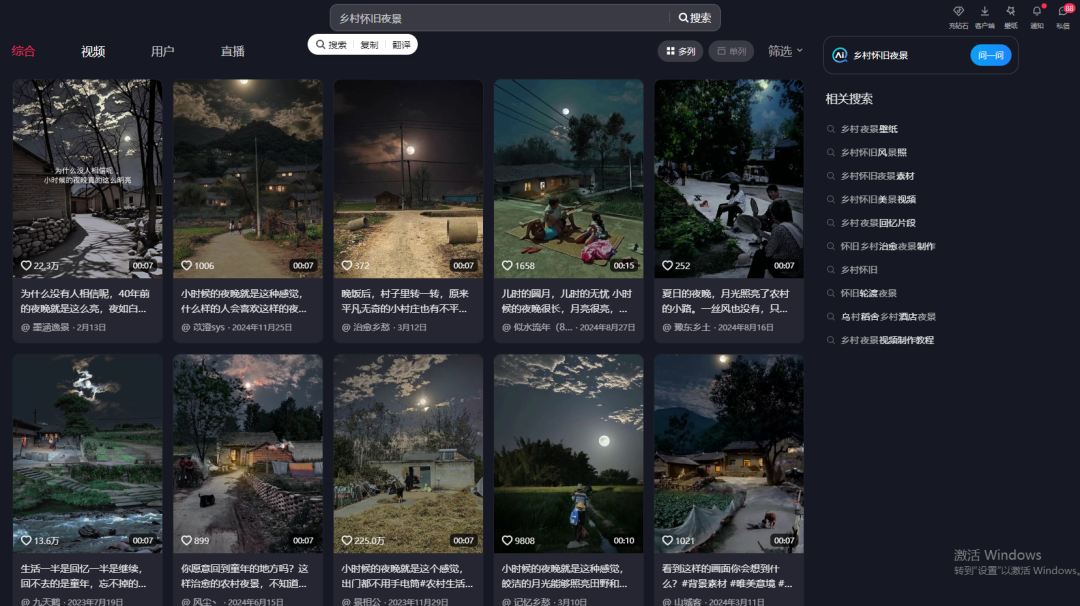Click the 问一问 AI ask button
1080x606 pixels.
pos(990,55)
